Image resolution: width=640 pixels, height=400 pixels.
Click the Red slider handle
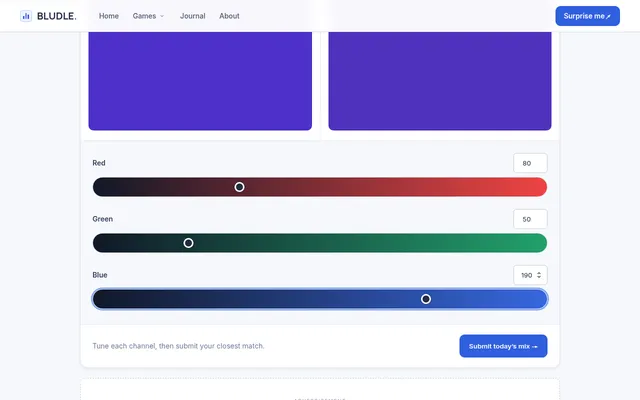[240, 187]
